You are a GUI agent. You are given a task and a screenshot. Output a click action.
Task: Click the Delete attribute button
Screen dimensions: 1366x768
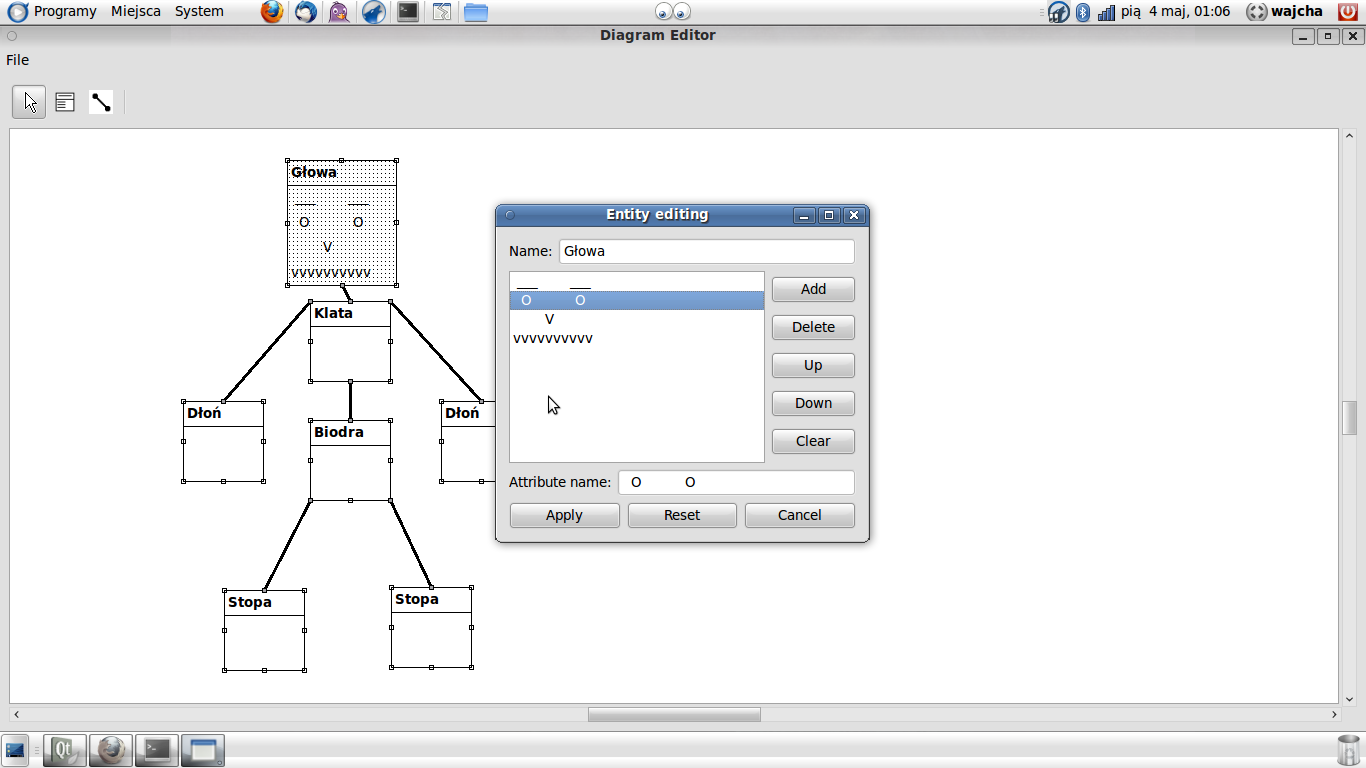click(813, 327)
